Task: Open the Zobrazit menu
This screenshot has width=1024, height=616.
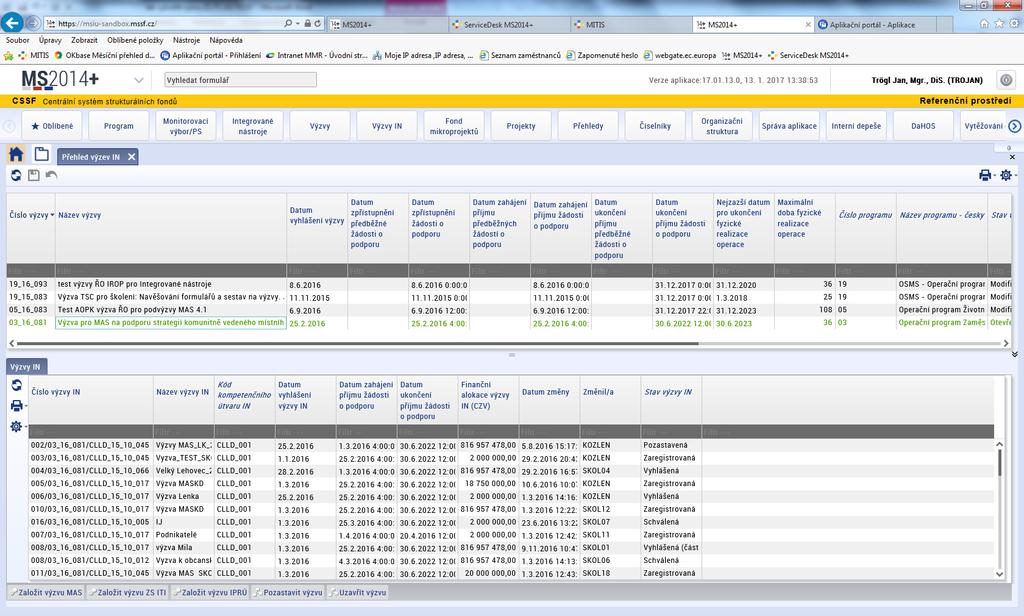Action: tap(84, 41)
